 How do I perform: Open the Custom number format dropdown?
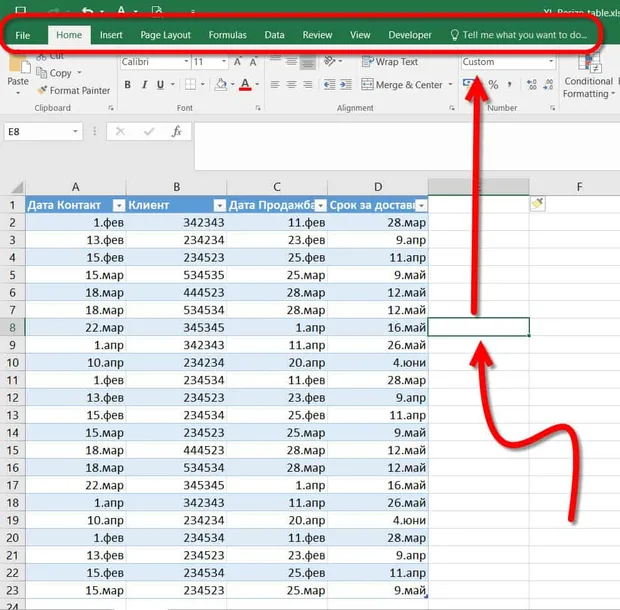click(551, 62)
